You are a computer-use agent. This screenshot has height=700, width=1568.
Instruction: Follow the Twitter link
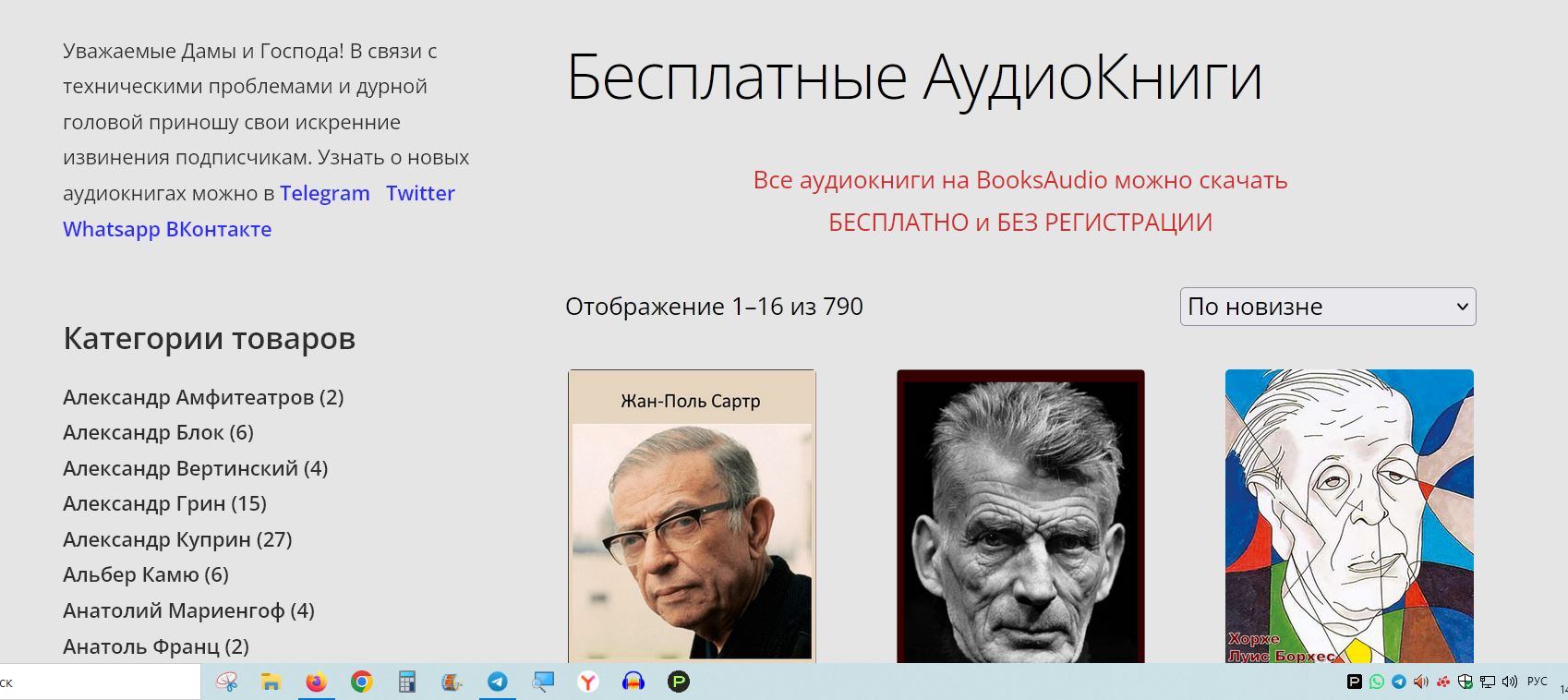[420, 193]
